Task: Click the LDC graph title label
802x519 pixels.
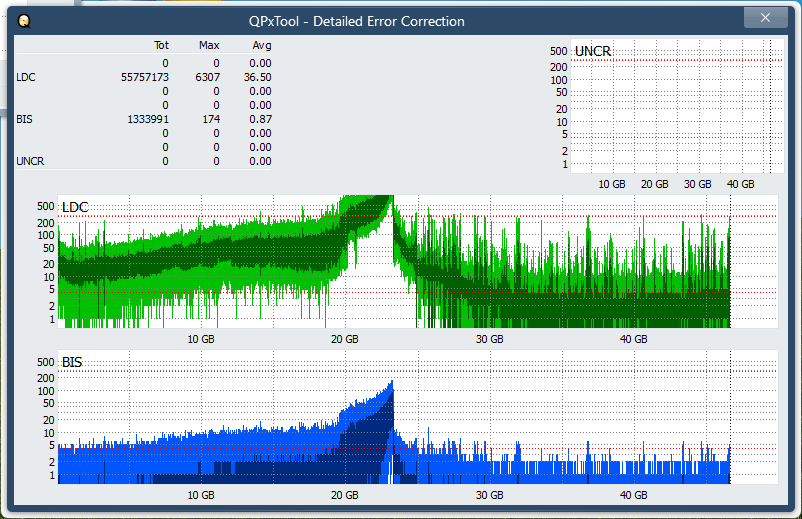Action: pos(75,207)
